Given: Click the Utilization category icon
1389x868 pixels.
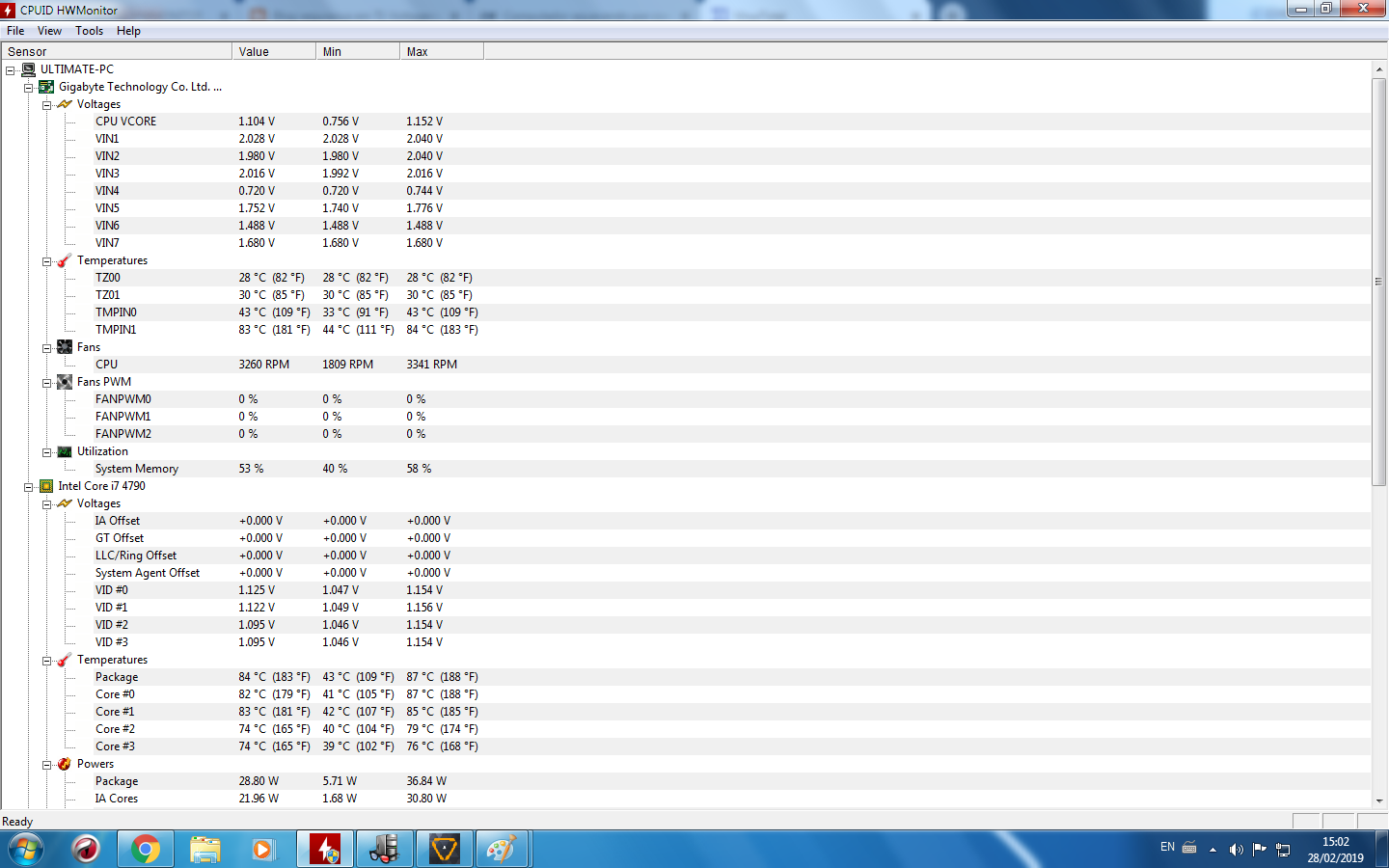Looking at the screenshot, I should (65, 451).
